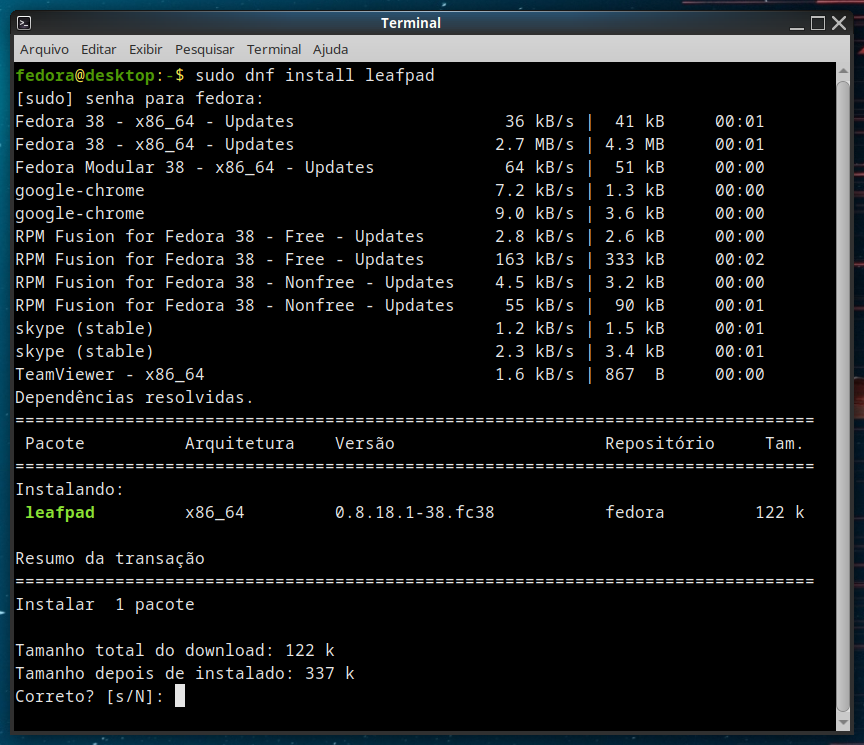Open the Terminal menu in the menu bar
The image size is (864, 745).
point(274,50)
